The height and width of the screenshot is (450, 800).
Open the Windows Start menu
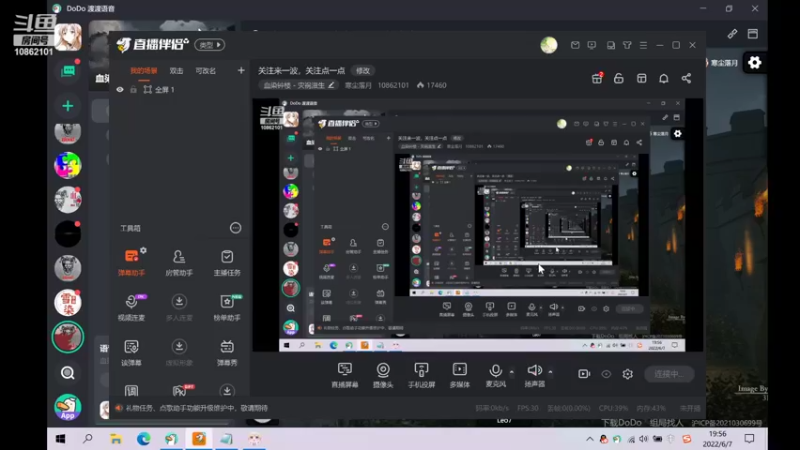tap(60, 439)
